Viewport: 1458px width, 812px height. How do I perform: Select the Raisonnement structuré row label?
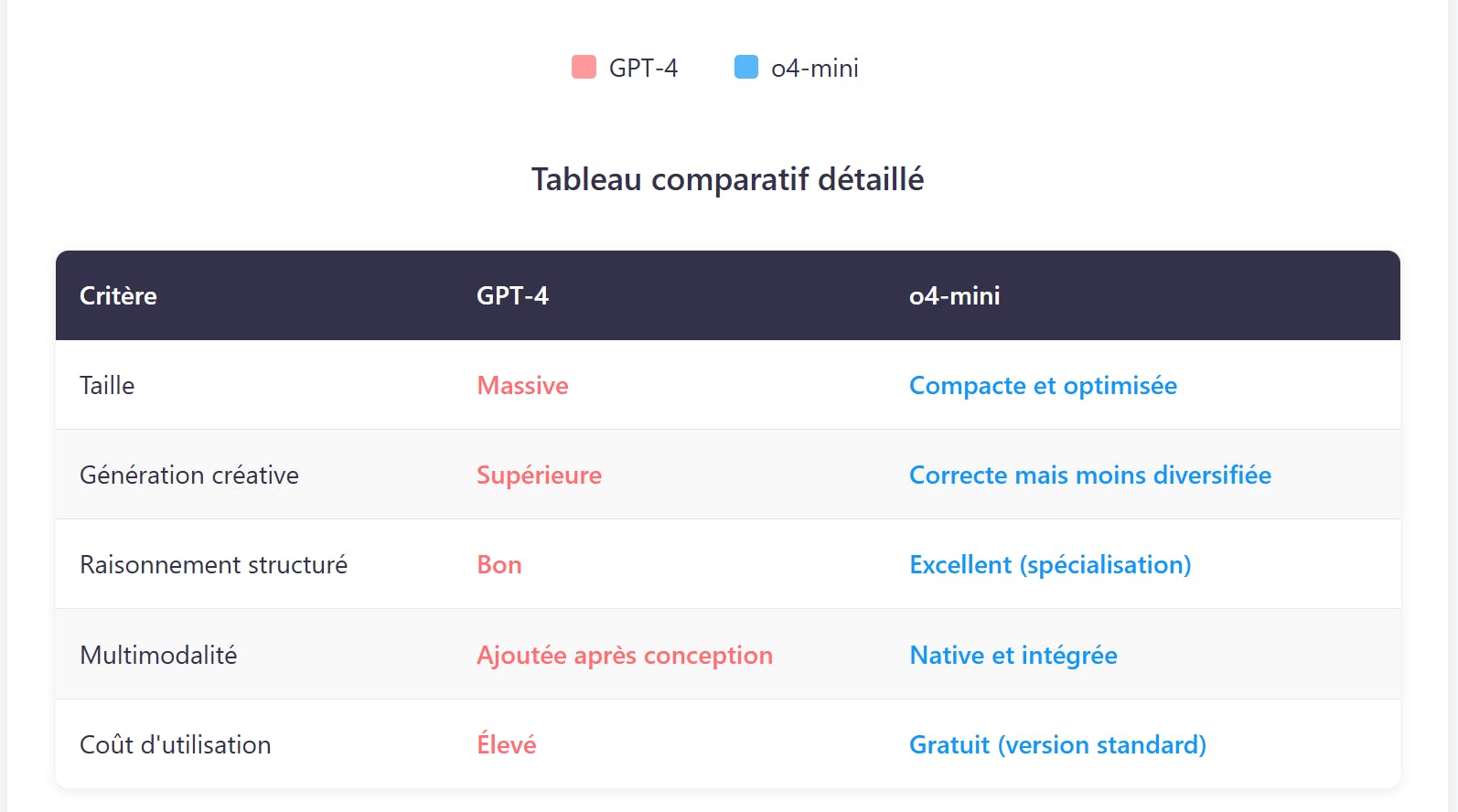213,565
